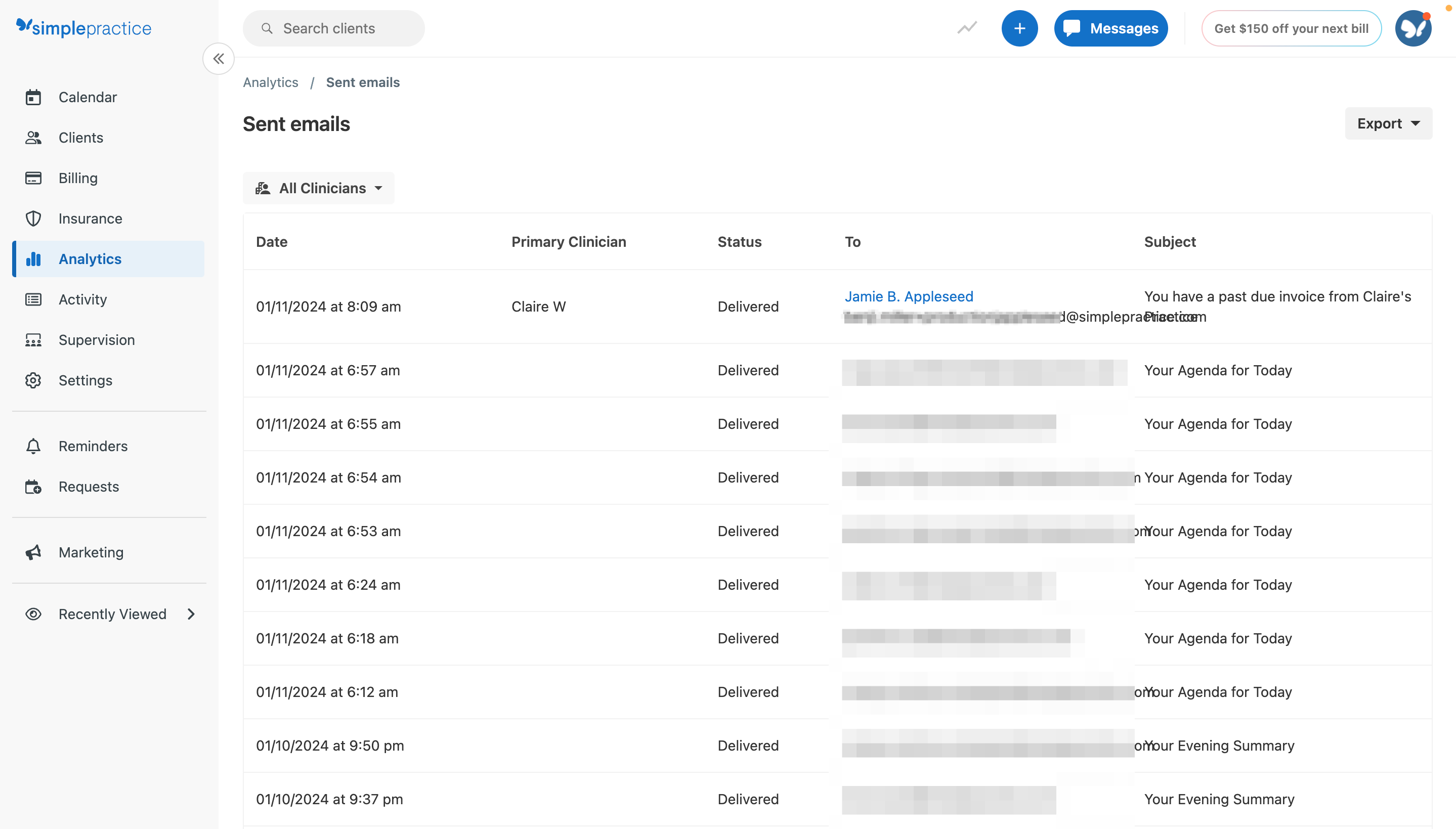Viewport: 1456px width, 829px height.
Task: Open Activity in the sidebar
Action: coord(108,299)
